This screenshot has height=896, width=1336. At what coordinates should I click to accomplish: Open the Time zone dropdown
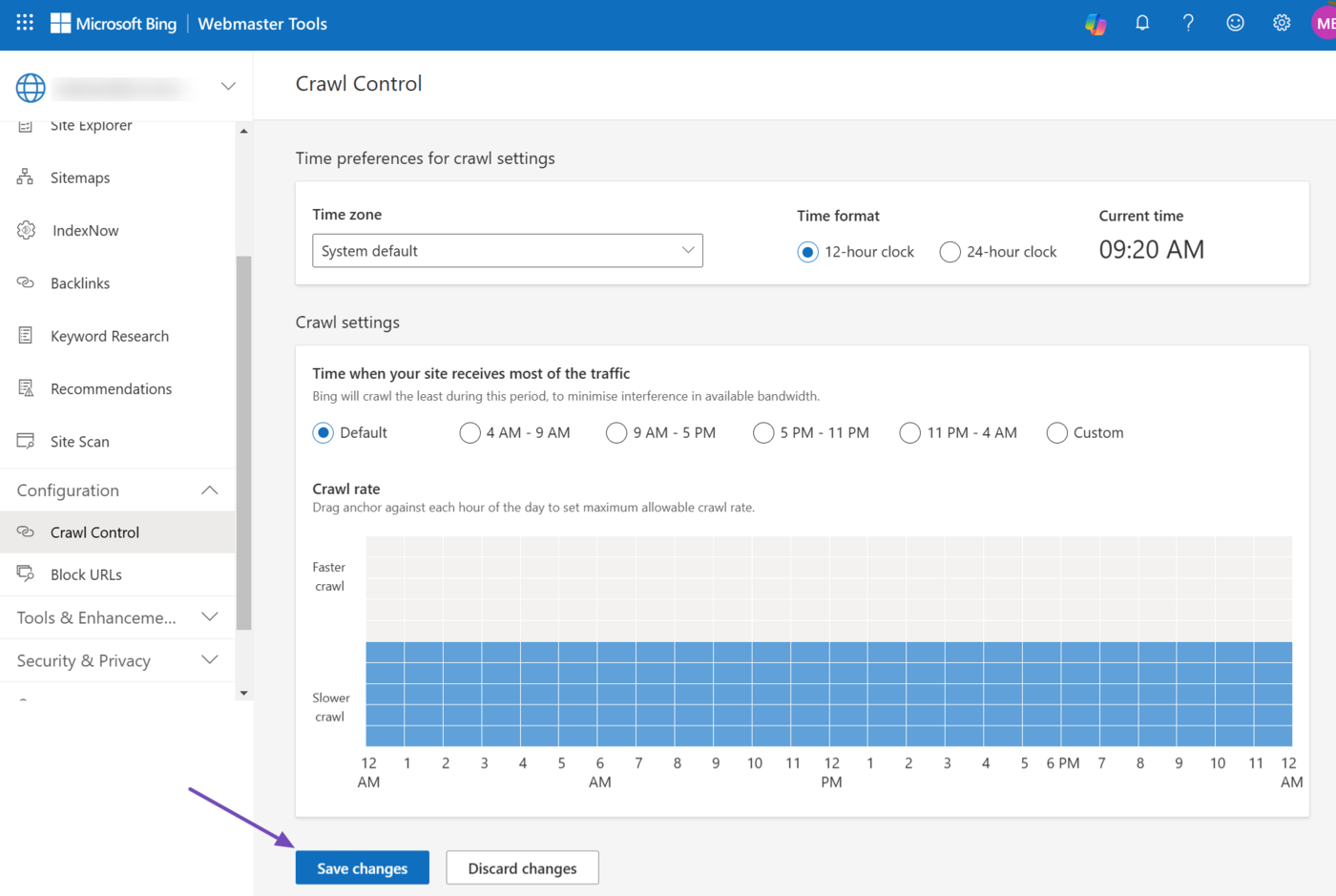point(507,251)
